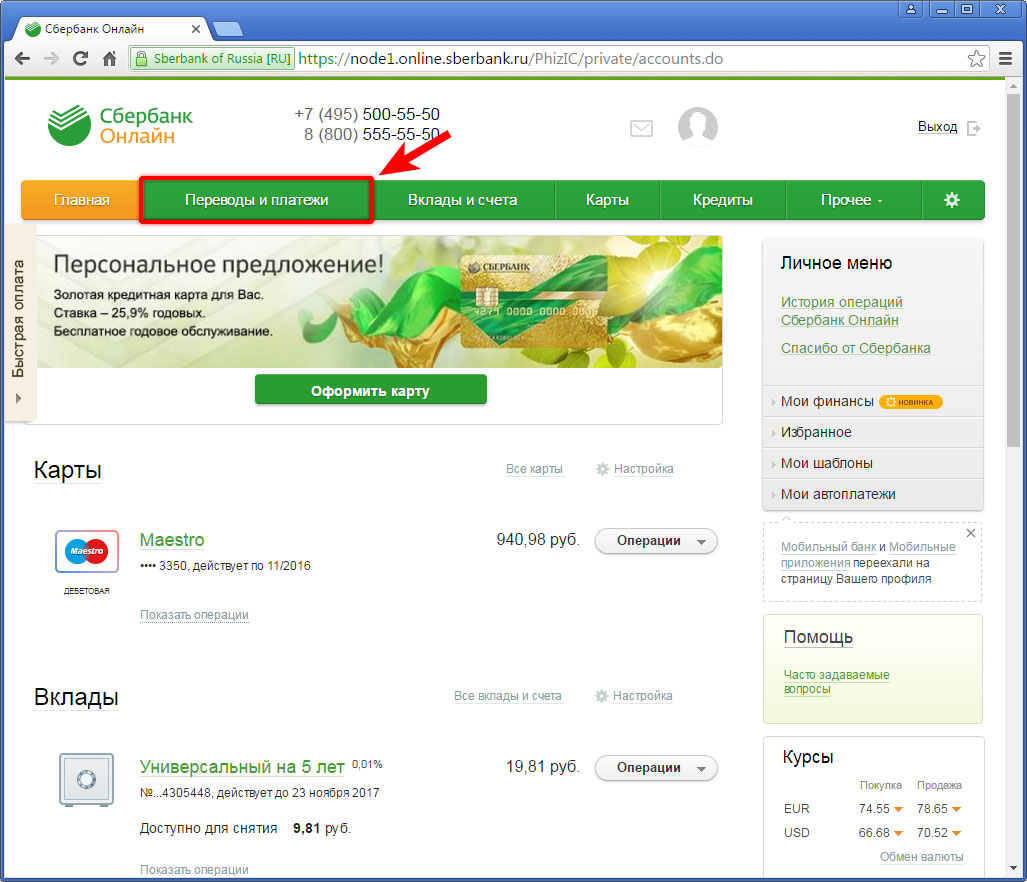Click the Обмен валюты link
Viewport: 1027px width, 882px height.
click(x=922, y=857)
